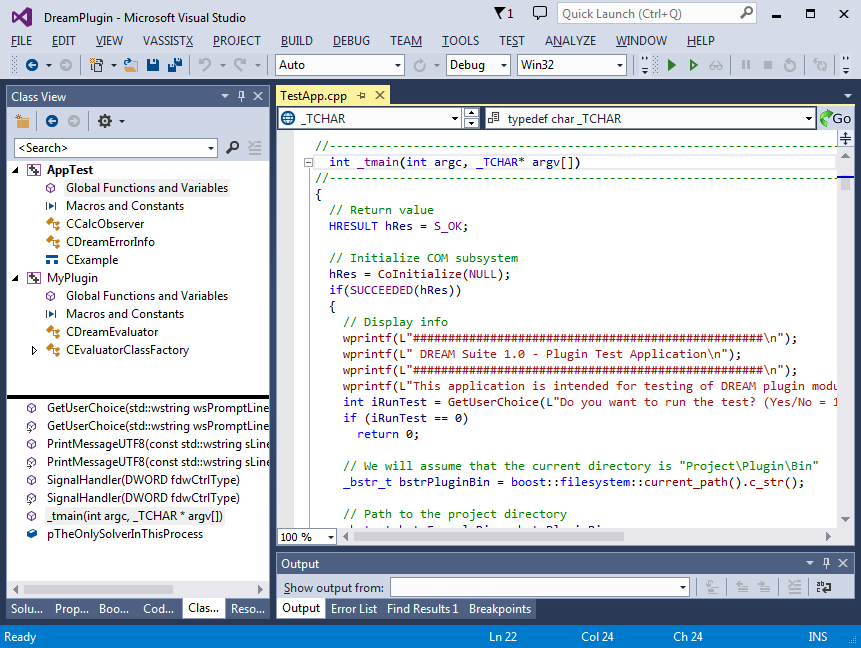Select CDreamEvaluator class in tree

tap(112, 332)
